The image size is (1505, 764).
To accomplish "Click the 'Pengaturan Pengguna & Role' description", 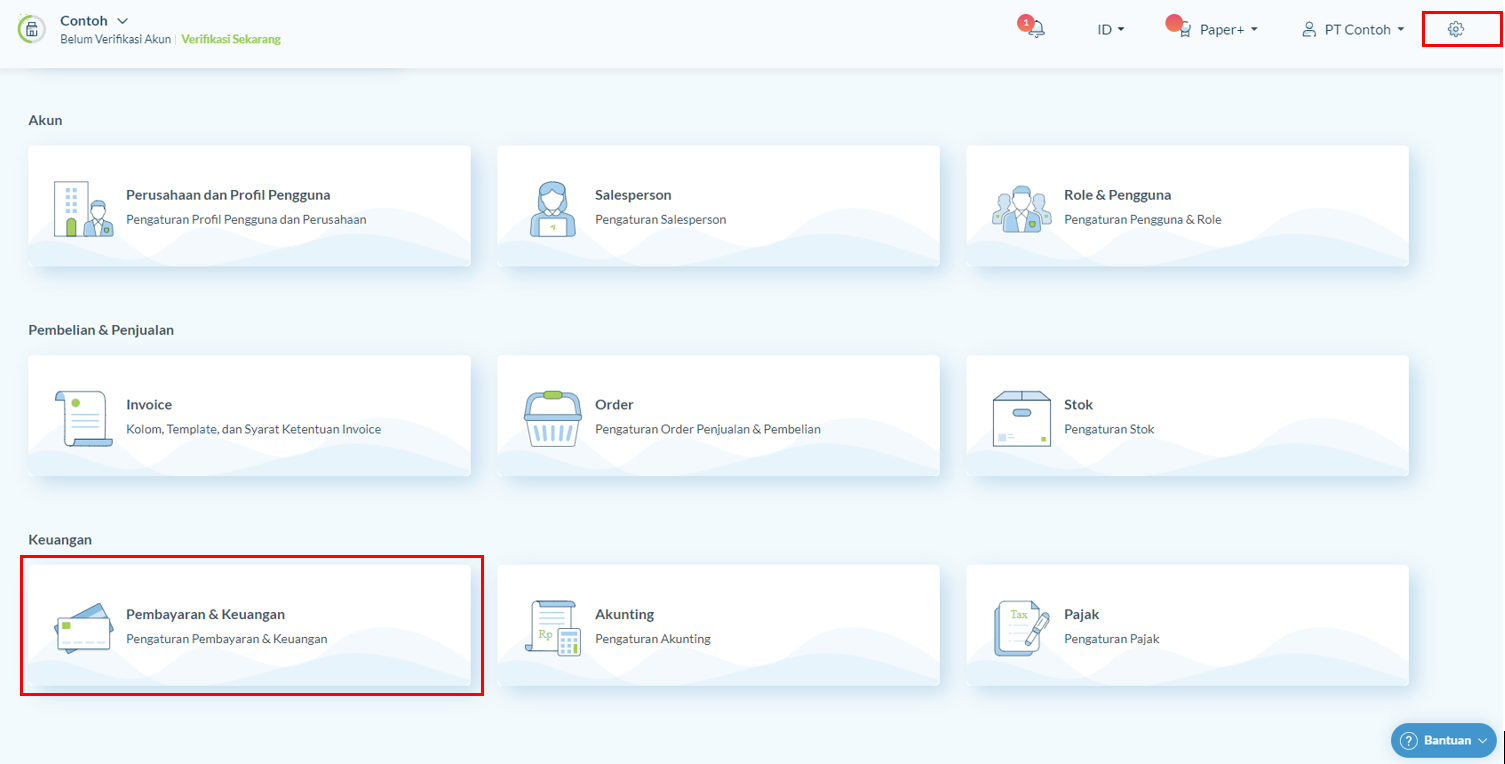I will pos(1142,219).
